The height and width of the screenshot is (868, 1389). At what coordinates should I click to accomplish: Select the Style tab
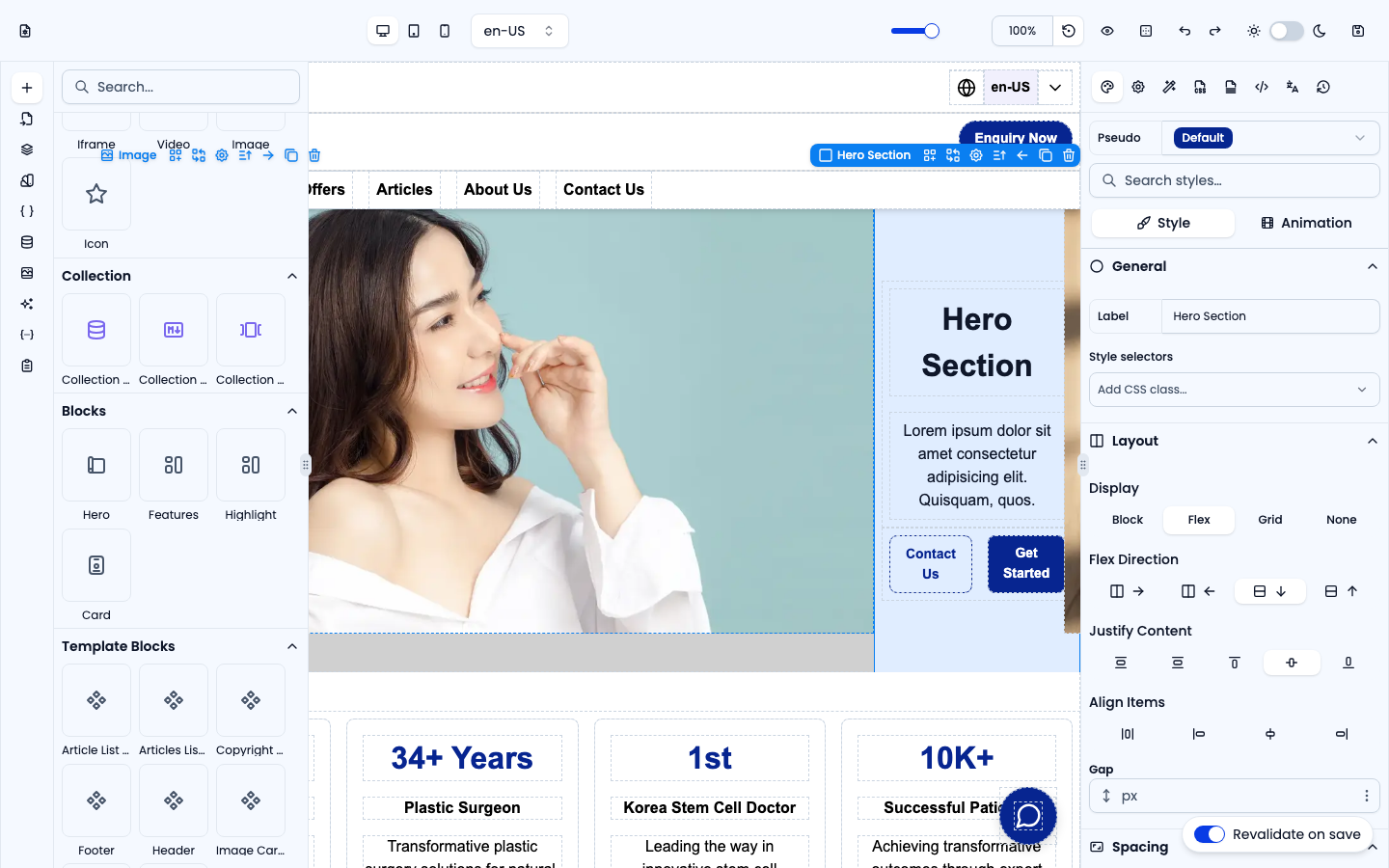coord(1163,223)
